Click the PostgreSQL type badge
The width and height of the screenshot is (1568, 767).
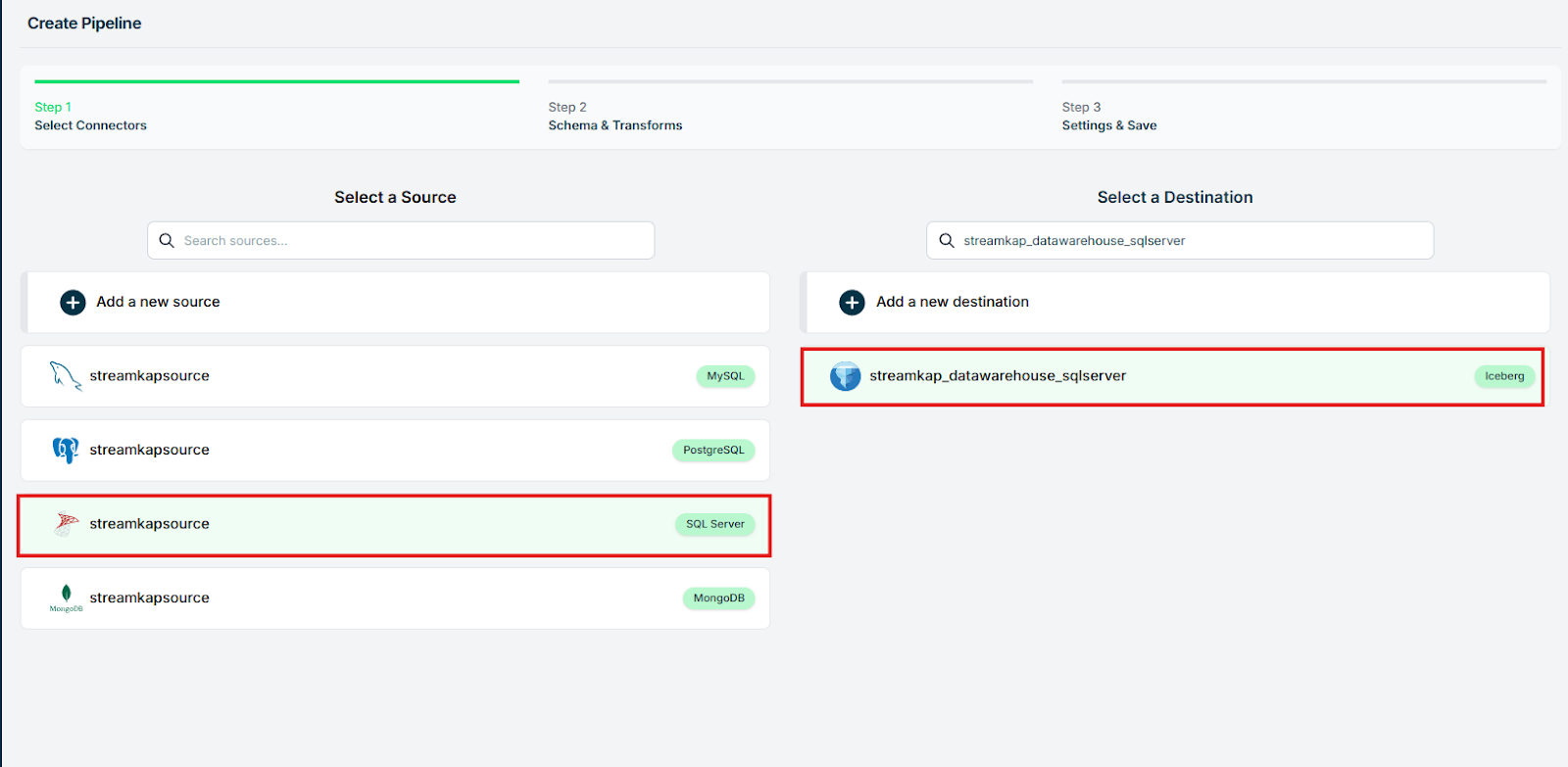[x=713, y=451]
